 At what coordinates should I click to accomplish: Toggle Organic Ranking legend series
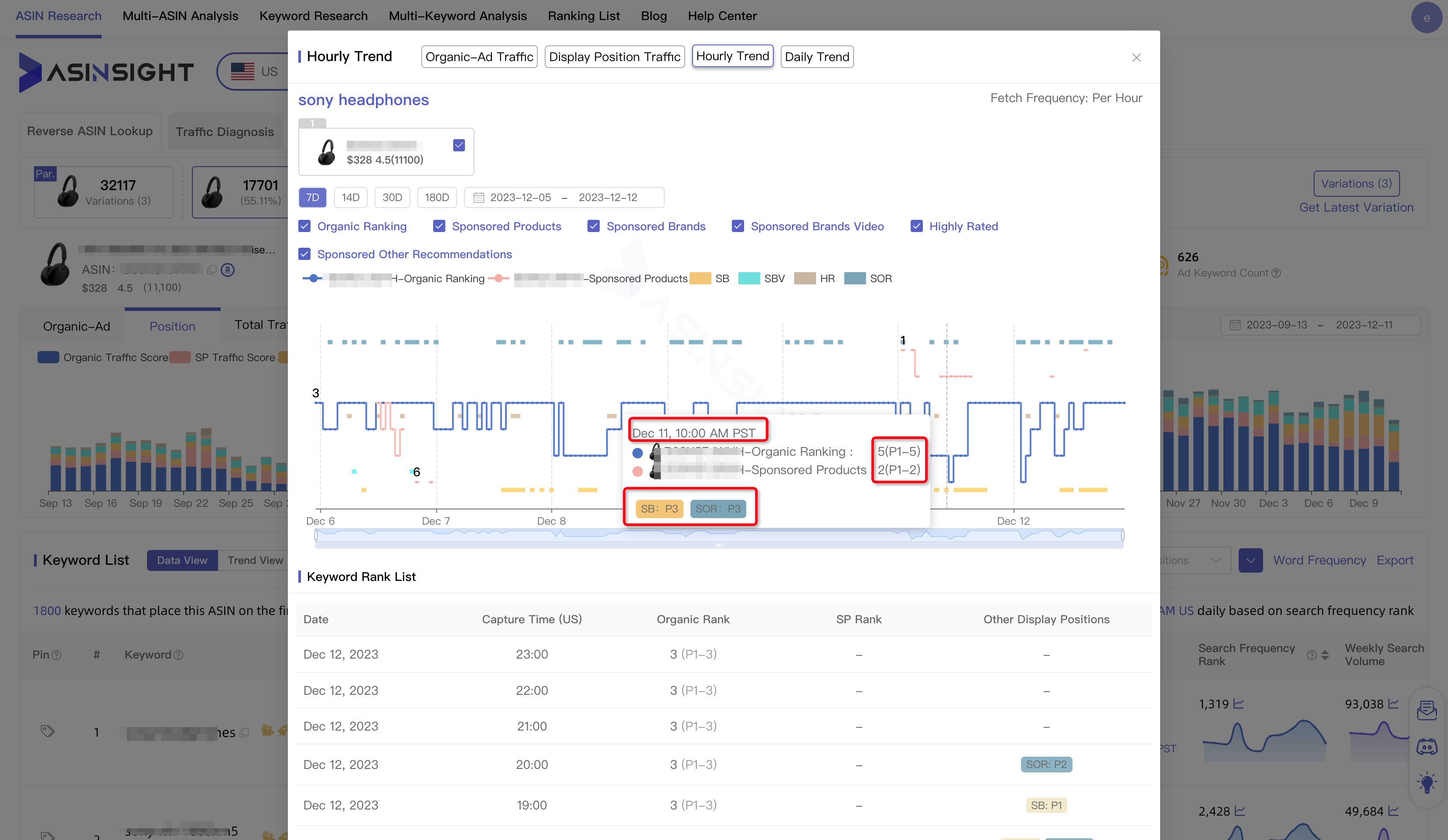point(393,279)
